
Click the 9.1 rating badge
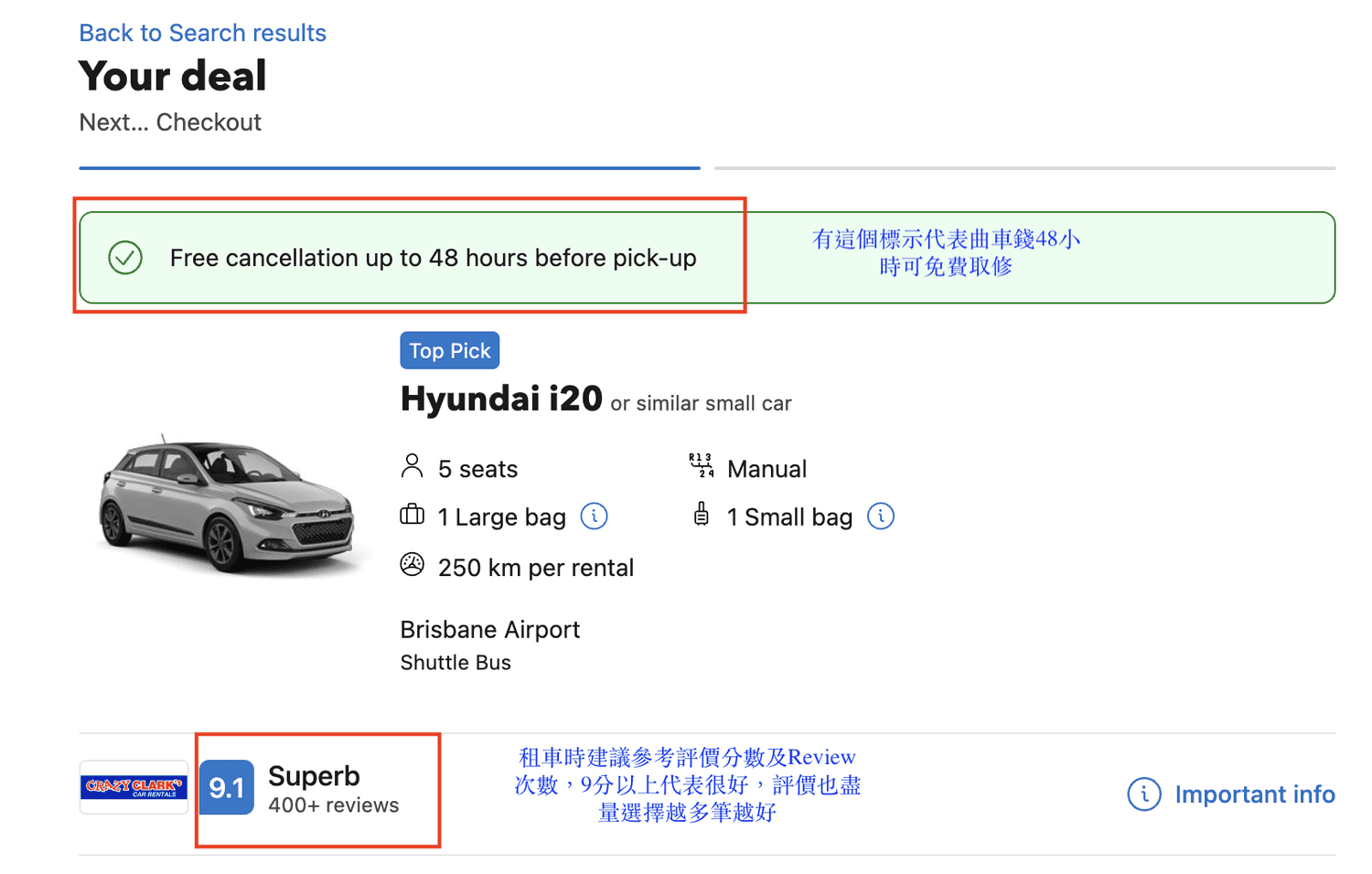click(226, 787)
